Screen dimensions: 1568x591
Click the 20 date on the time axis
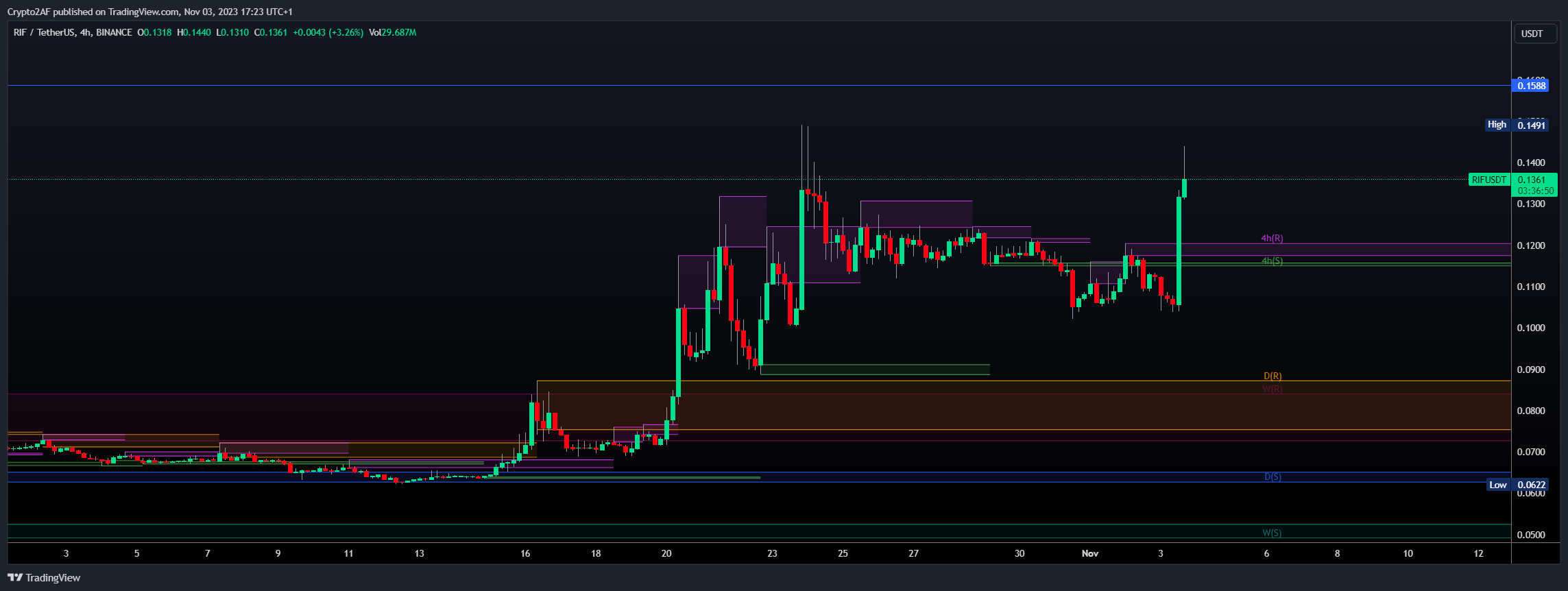point(666,553)
